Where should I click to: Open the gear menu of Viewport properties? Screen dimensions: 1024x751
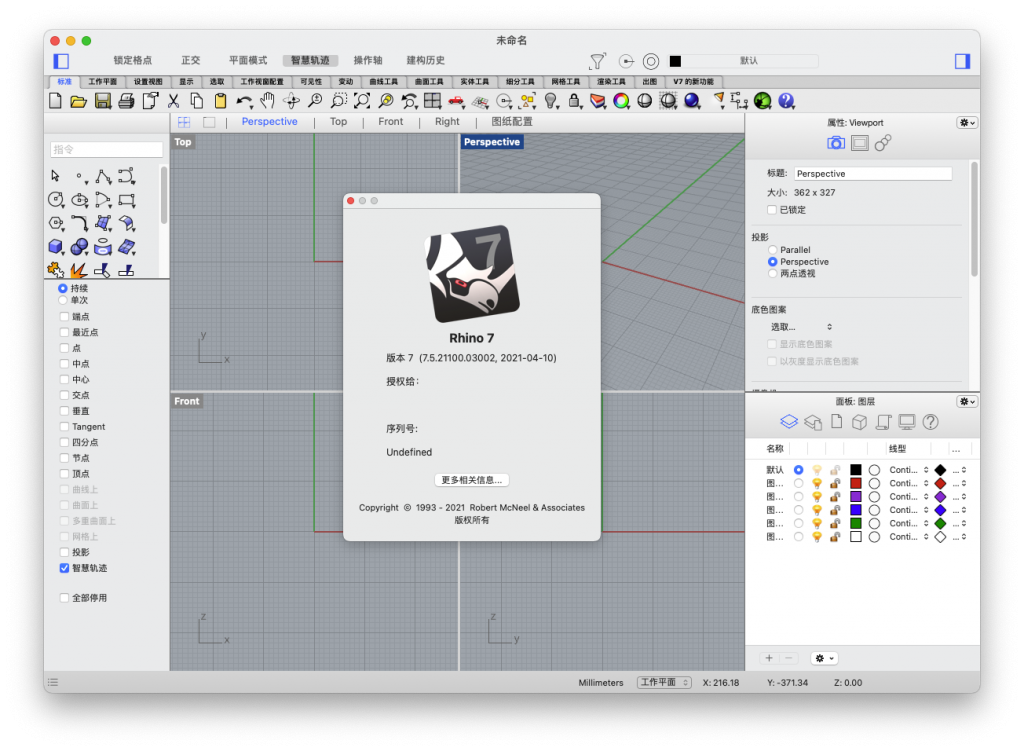pos(967,123)
